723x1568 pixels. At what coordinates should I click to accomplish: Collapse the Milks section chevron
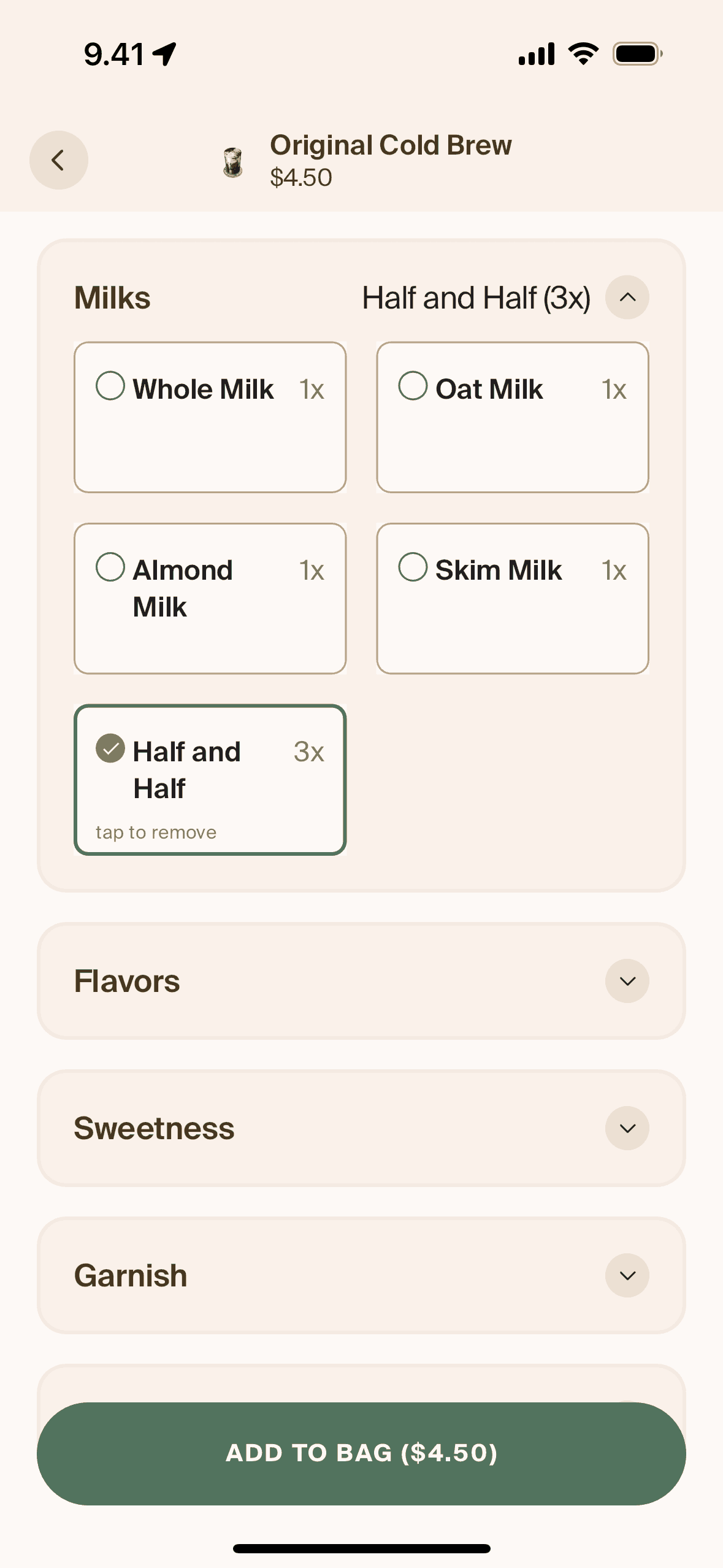click(x=627, y=298)
